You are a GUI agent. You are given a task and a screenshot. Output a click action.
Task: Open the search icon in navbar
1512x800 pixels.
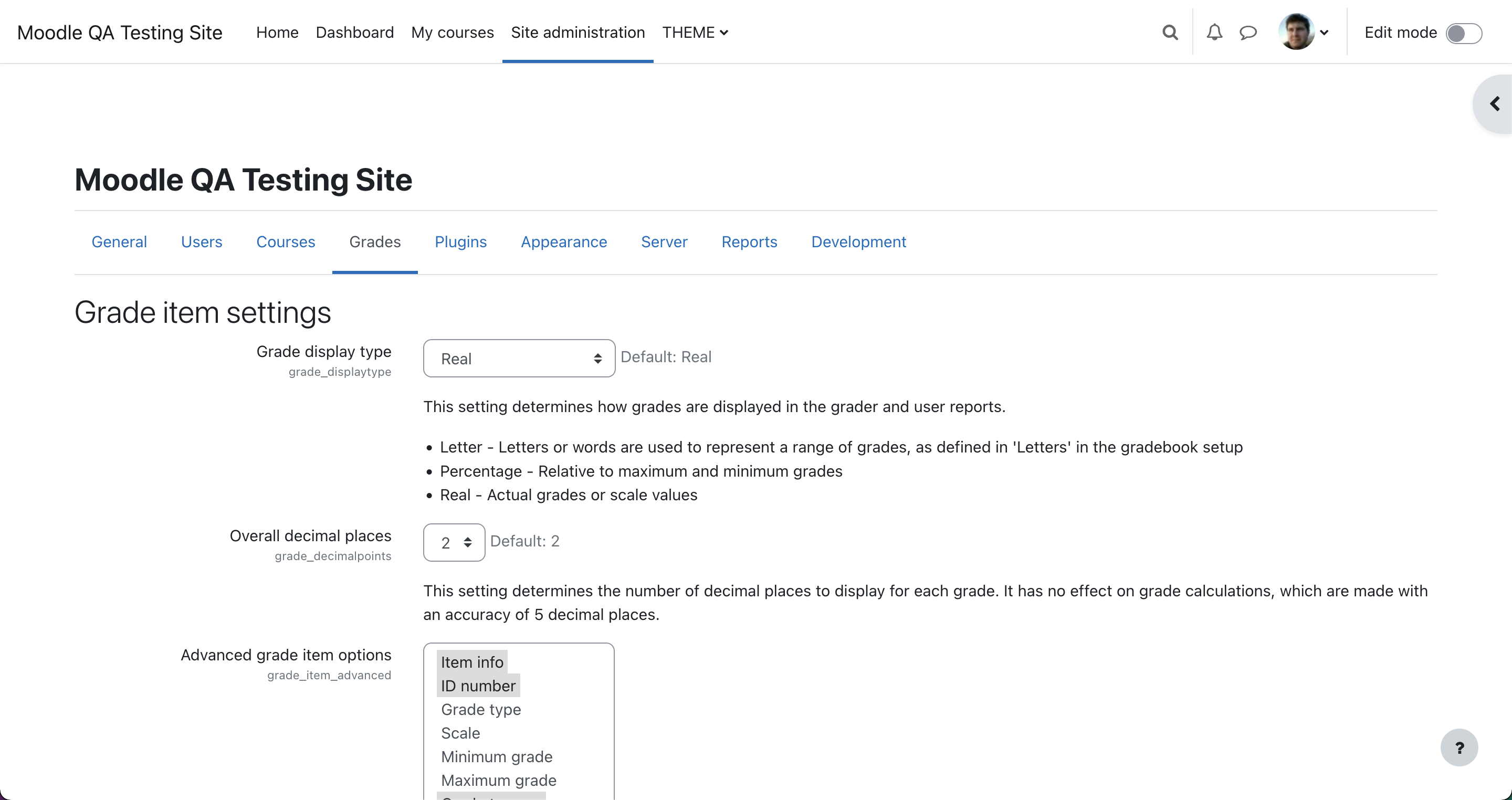1170,32
